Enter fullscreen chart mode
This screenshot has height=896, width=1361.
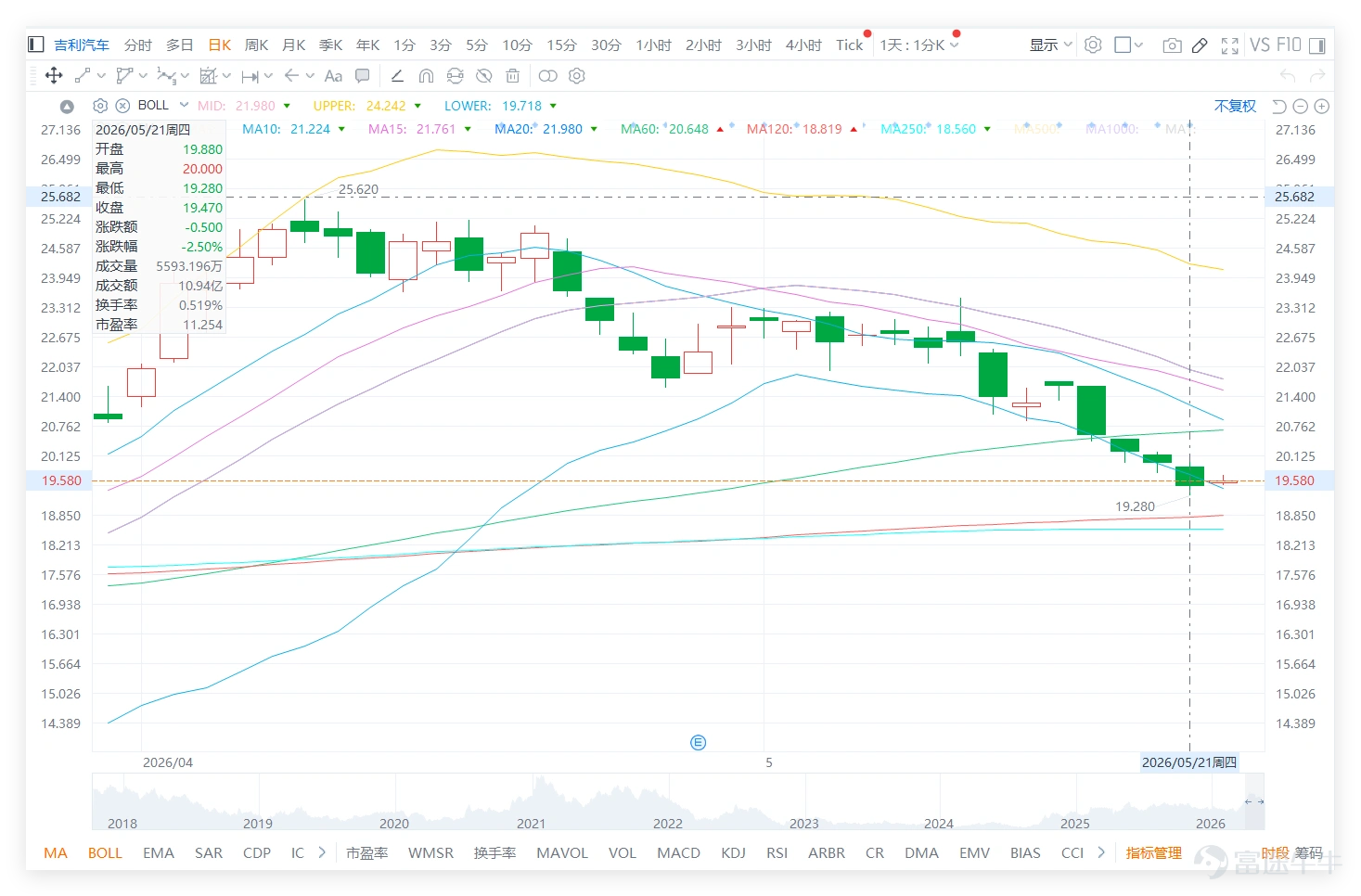(x=1230, y=45)
